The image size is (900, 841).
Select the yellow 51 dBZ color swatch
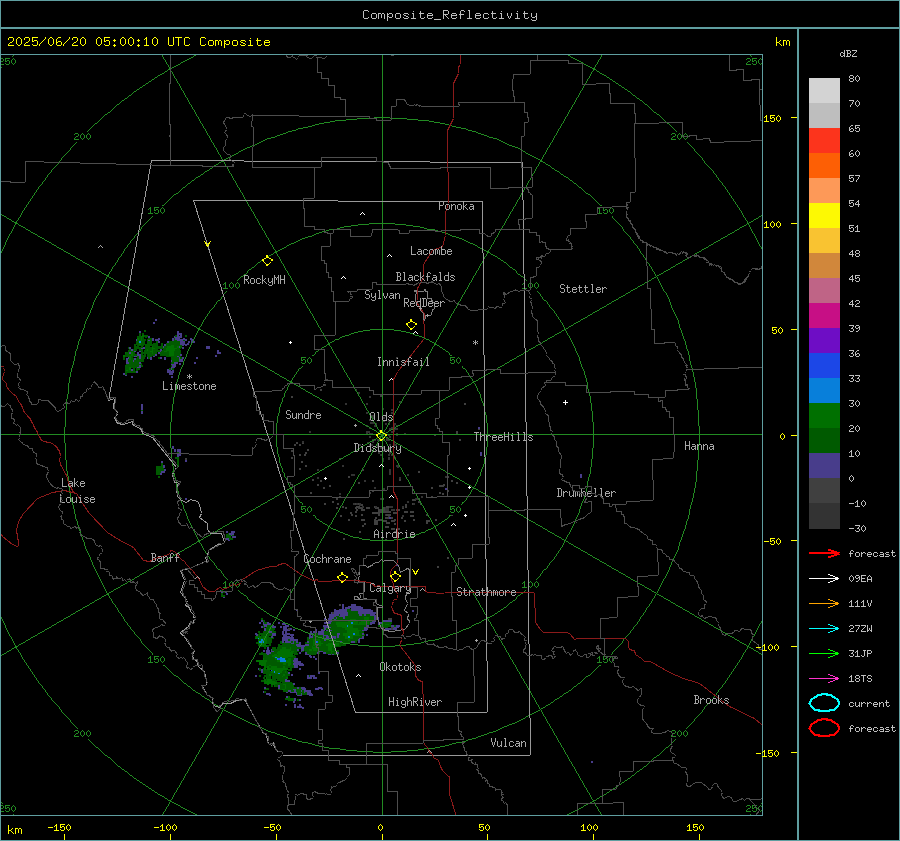(824, 215)
